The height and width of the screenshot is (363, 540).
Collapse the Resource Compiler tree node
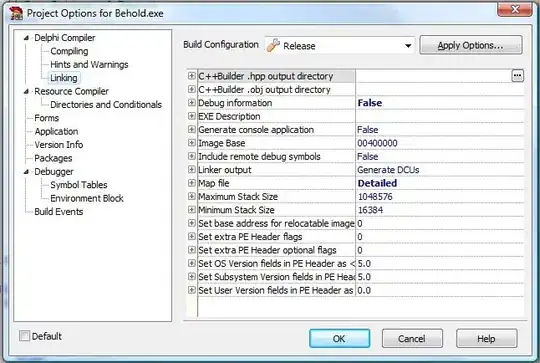pos(27,91)
